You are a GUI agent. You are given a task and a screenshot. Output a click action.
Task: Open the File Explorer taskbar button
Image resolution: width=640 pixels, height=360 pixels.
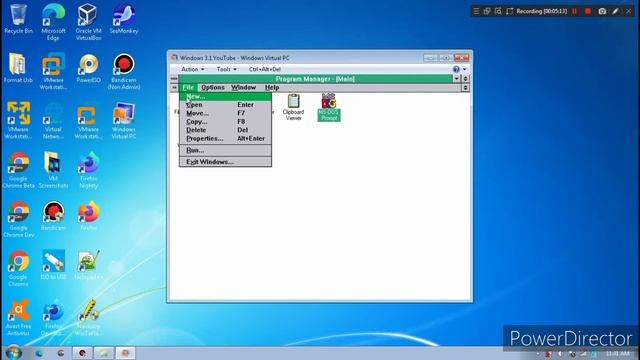point(104,353)
